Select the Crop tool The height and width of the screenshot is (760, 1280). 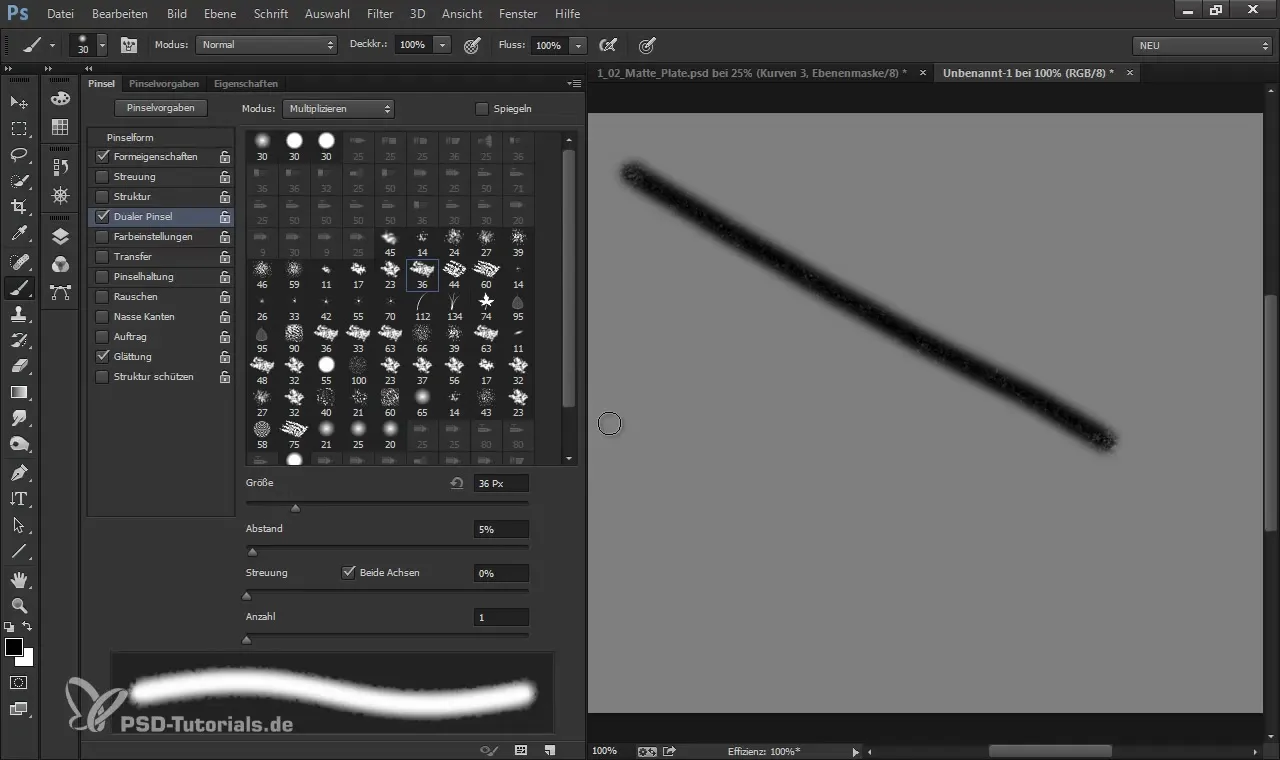click(x=19, y=207)
